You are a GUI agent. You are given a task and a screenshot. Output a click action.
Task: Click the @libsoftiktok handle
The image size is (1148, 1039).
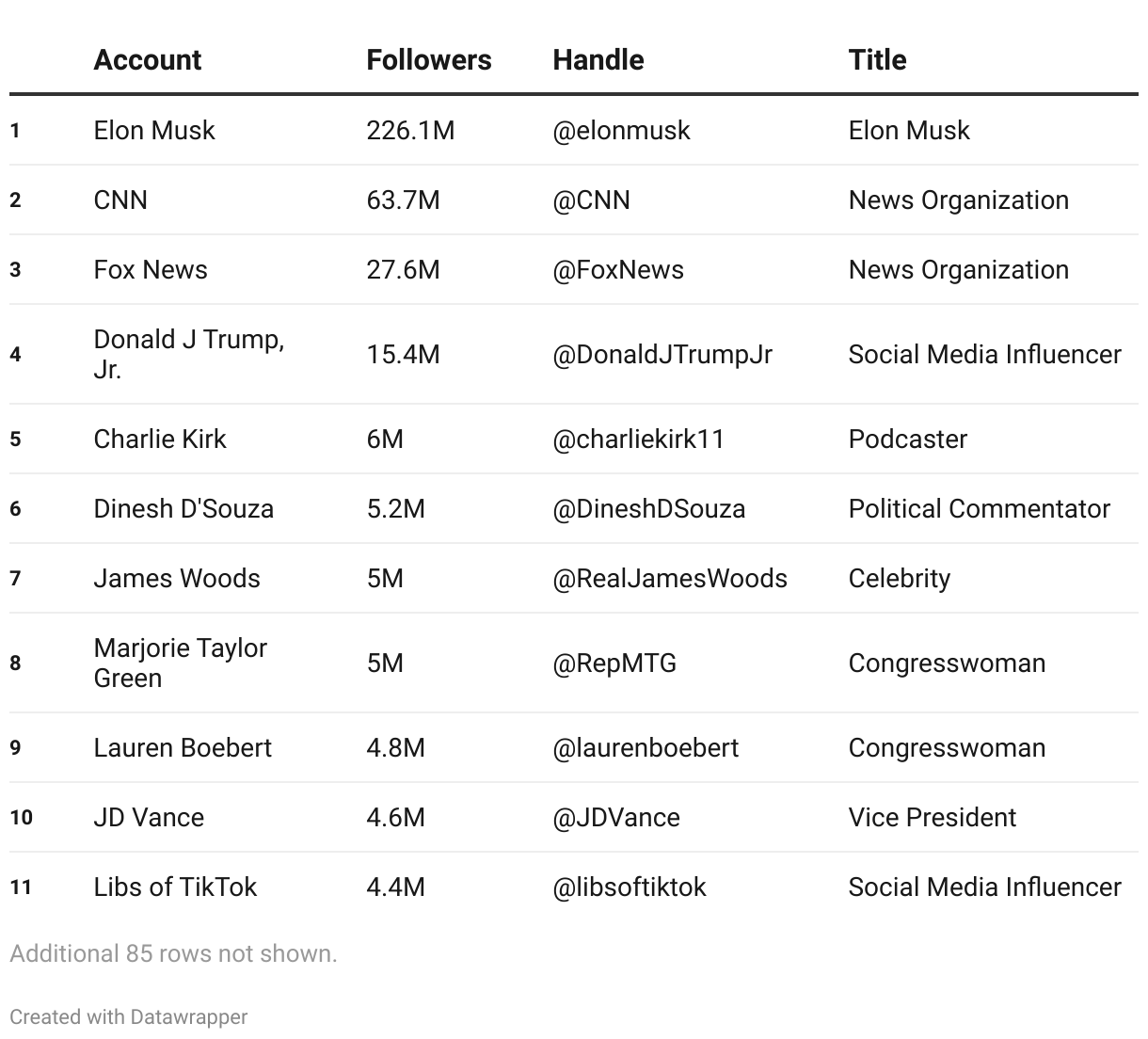629,887
